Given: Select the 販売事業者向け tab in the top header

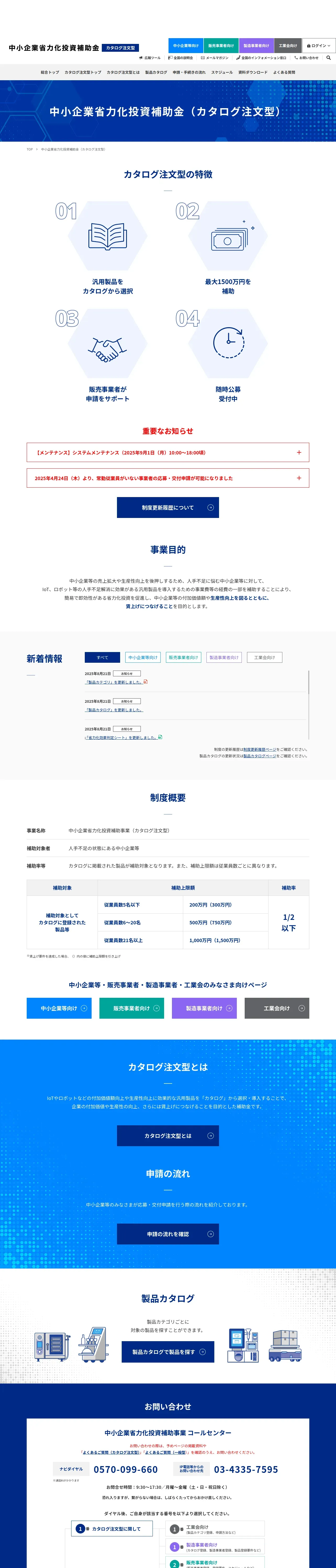Looking at the screenshot, I should 221,46.
